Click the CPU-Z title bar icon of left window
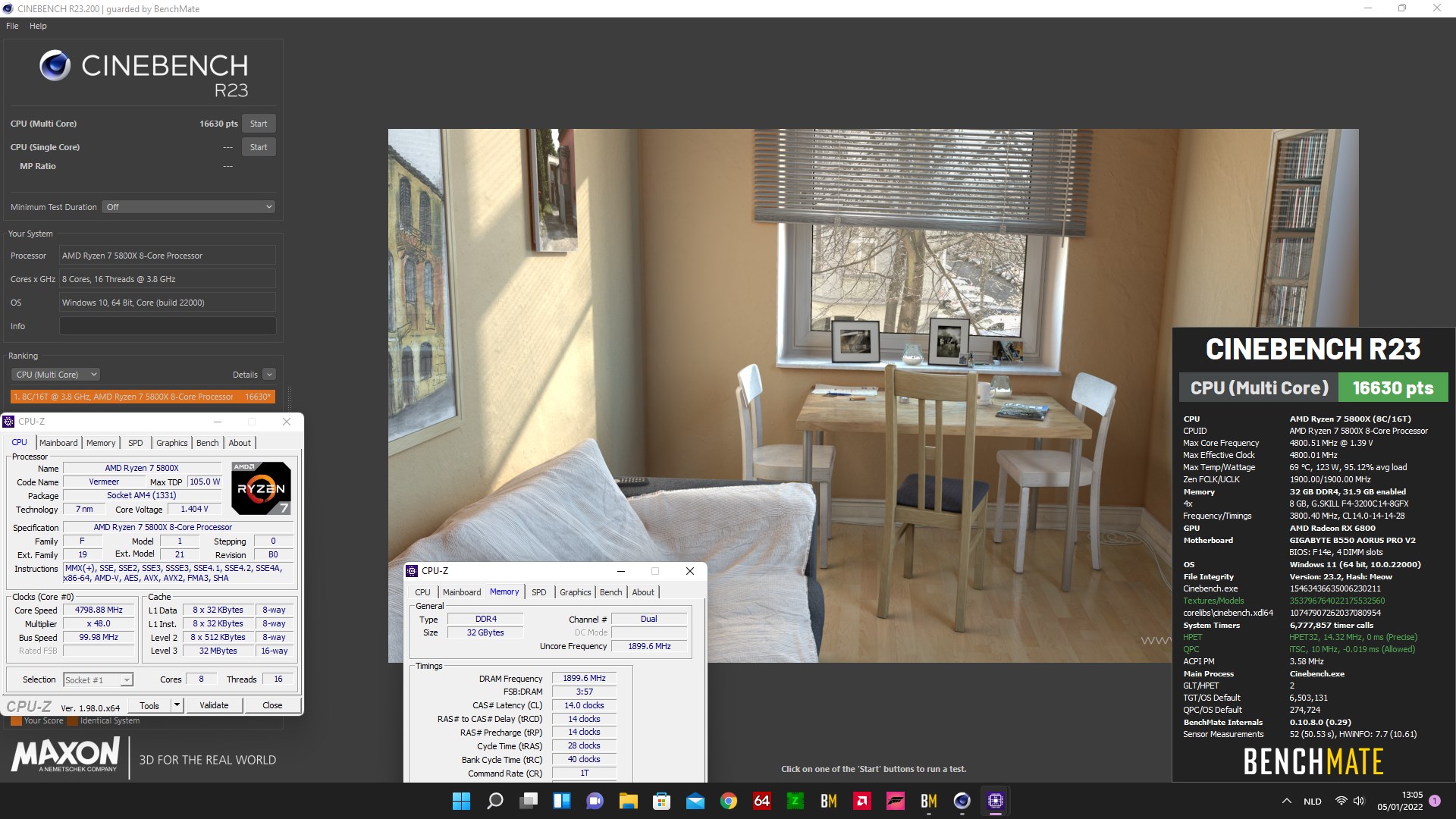 9,422
